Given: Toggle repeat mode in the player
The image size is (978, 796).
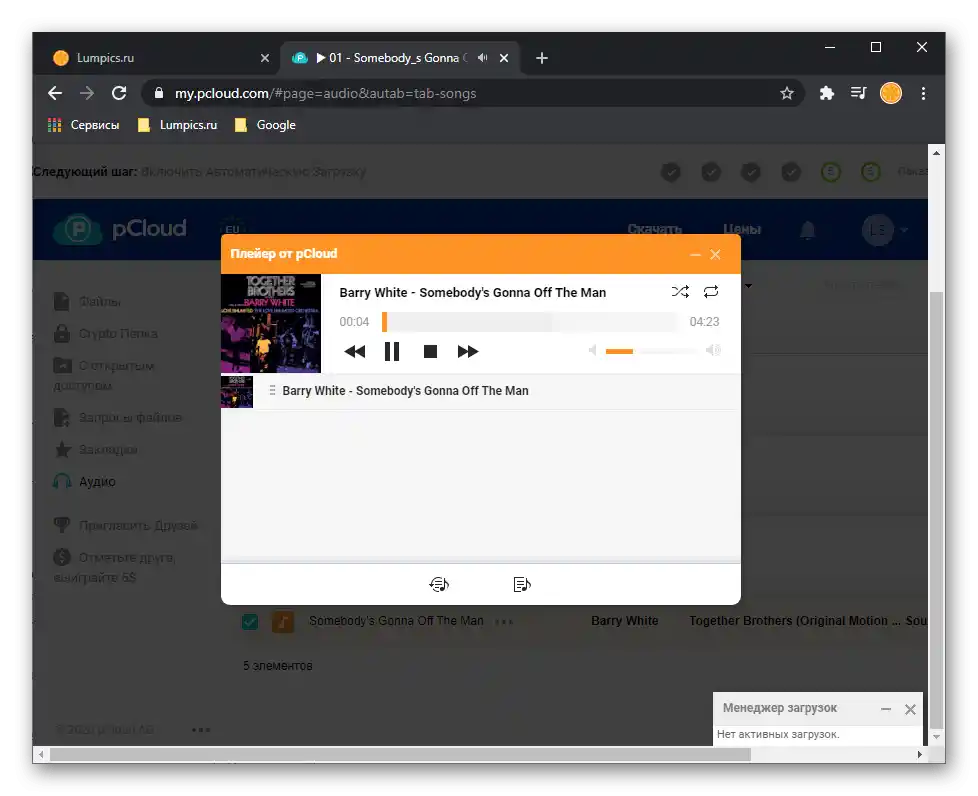Looking at the screenshot, I should point(711,291).
